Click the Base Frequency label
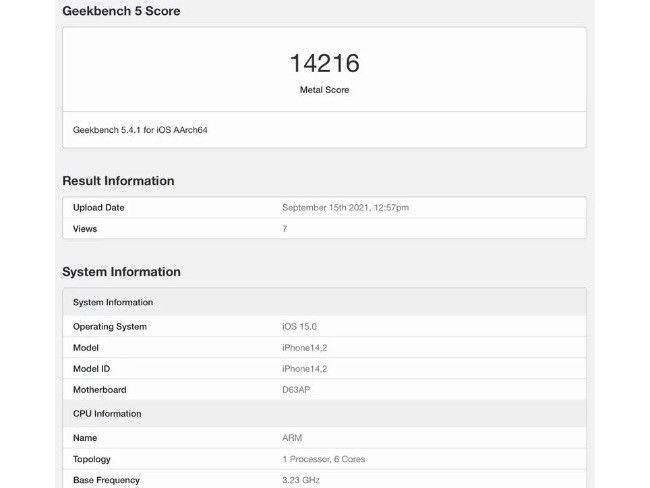650x488 pixels. click(x=107, y=480)
